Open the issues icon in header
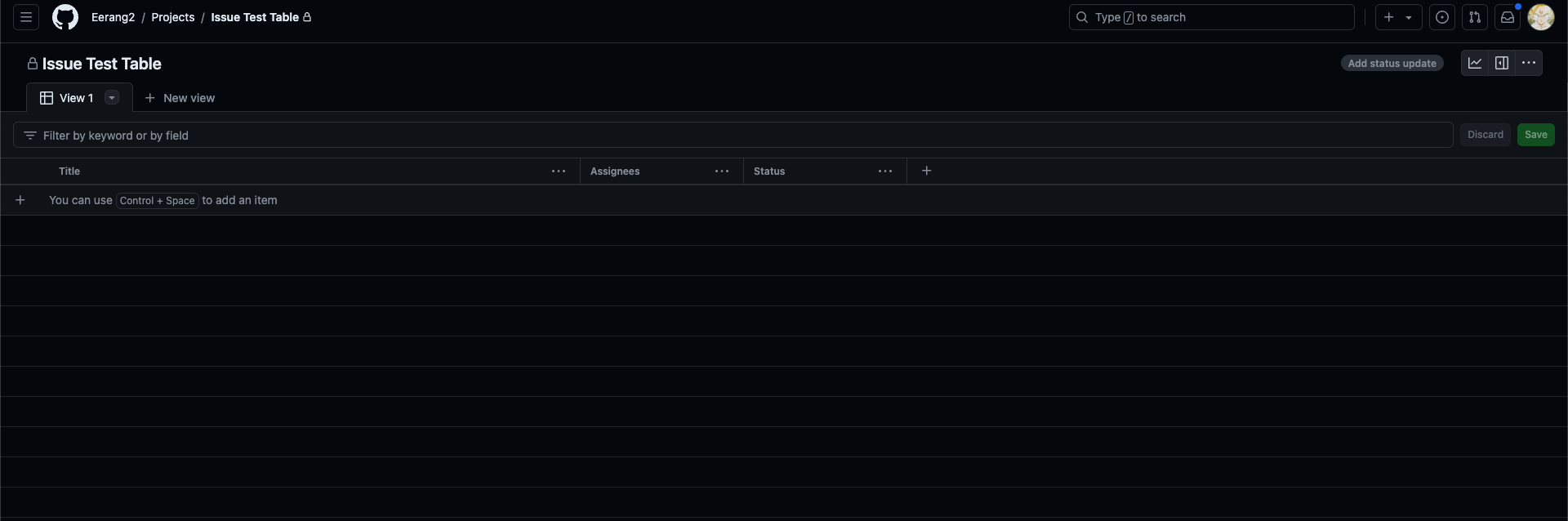 tap(1442, 17)
